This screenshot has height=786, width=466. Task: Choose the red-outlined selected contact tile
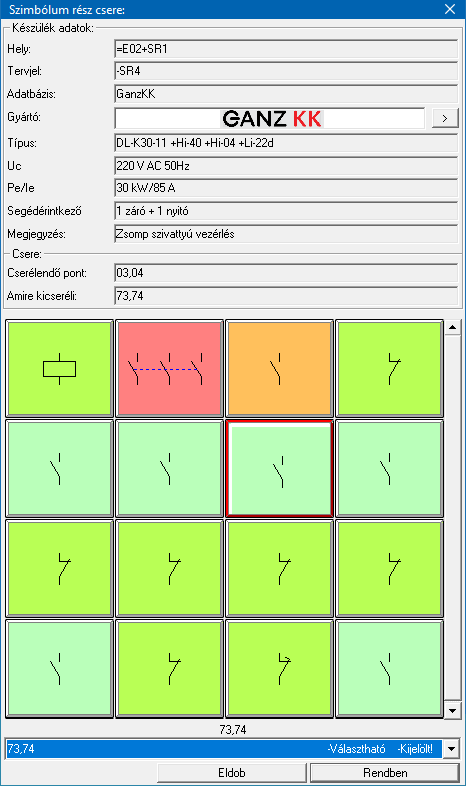pyautogui.click(x=280, y=469)
